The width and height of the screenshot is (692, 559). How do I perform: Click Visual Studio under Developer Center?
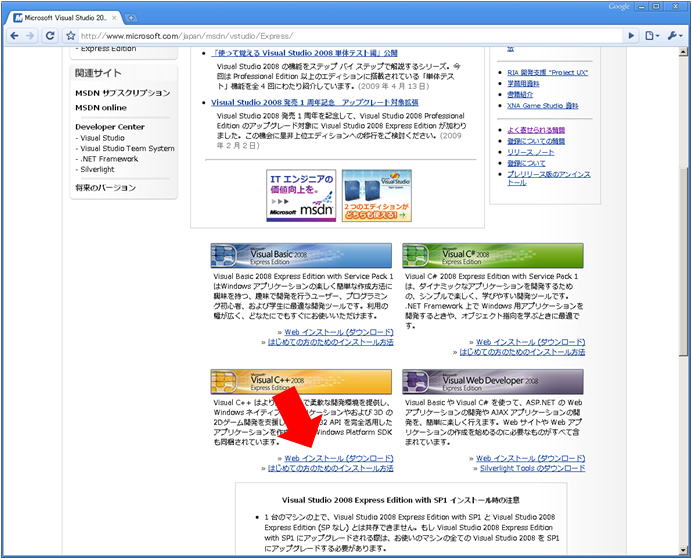(x=102, y=138)
